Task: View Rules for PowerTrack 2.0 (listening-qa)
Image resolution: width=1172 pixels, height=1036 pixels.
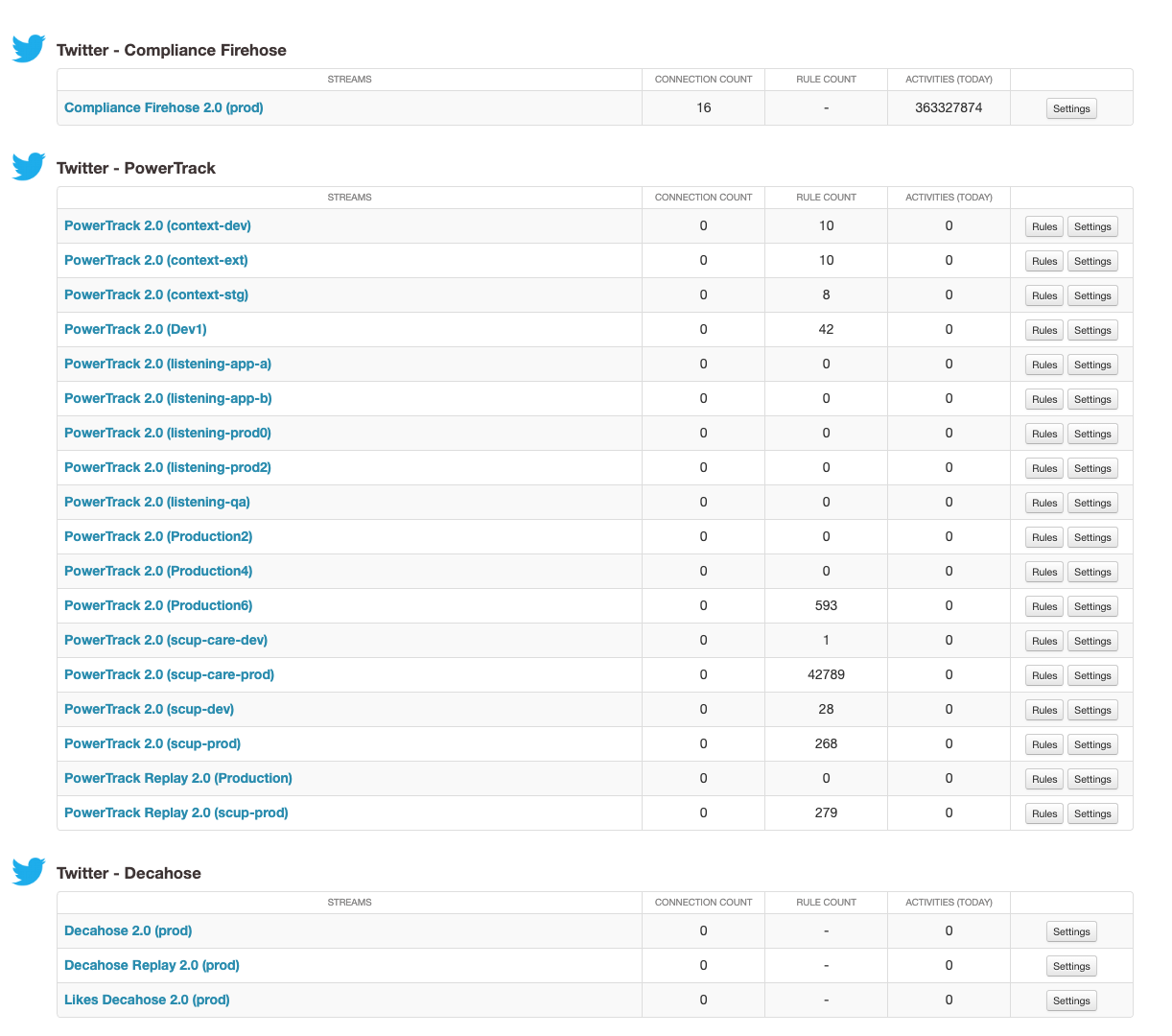Action: tap(1044, 503)
